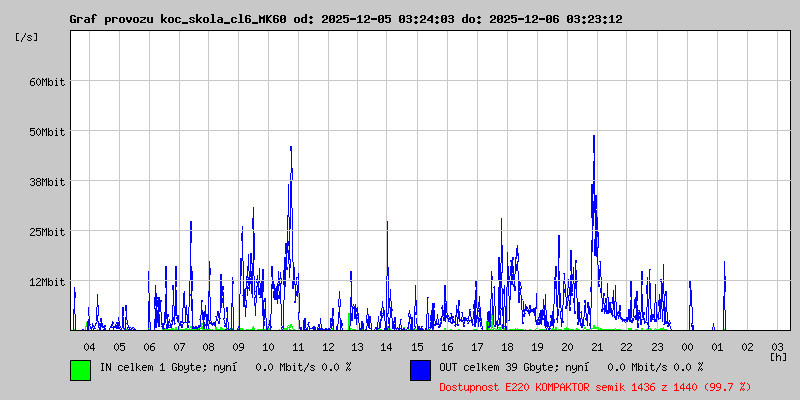
Task: Select hour 04 on the time axis
Action: tap(89, 347)
